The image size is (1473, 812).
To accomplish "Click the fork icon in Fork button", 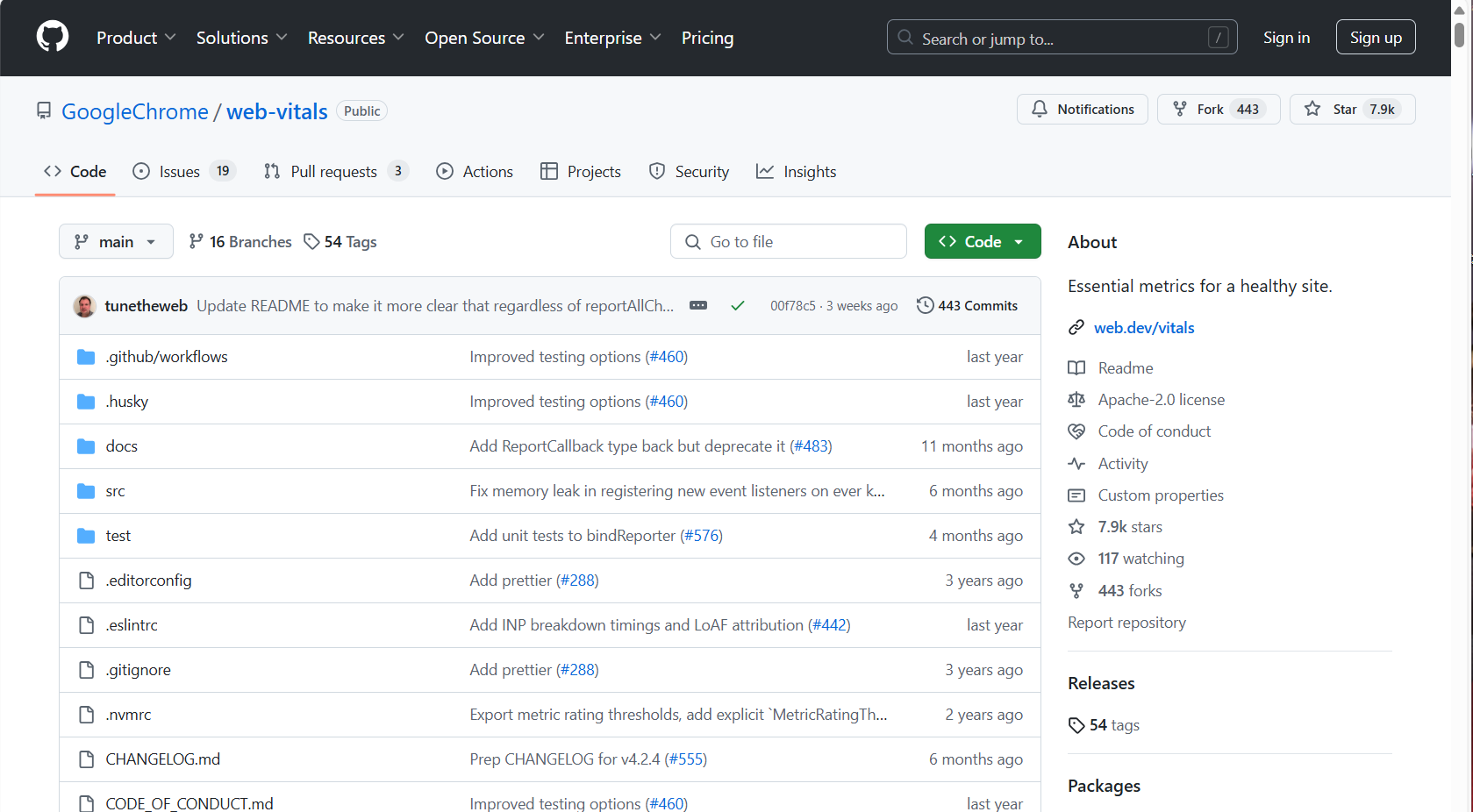I will [1180, 109].
